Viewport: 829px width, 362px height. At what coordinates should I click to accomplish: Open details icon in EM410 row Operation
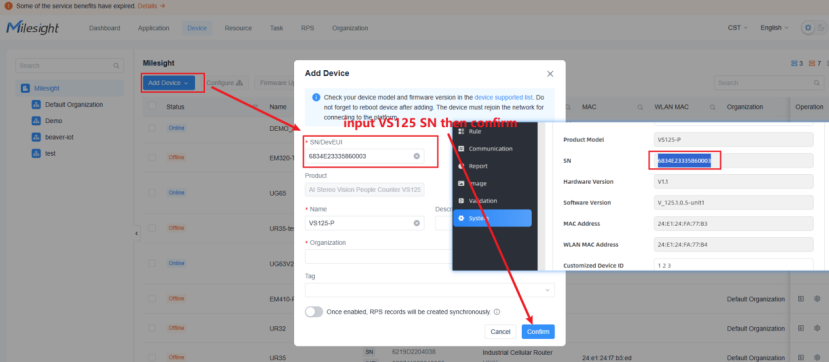pyautogui.click(x=801, y=299)
